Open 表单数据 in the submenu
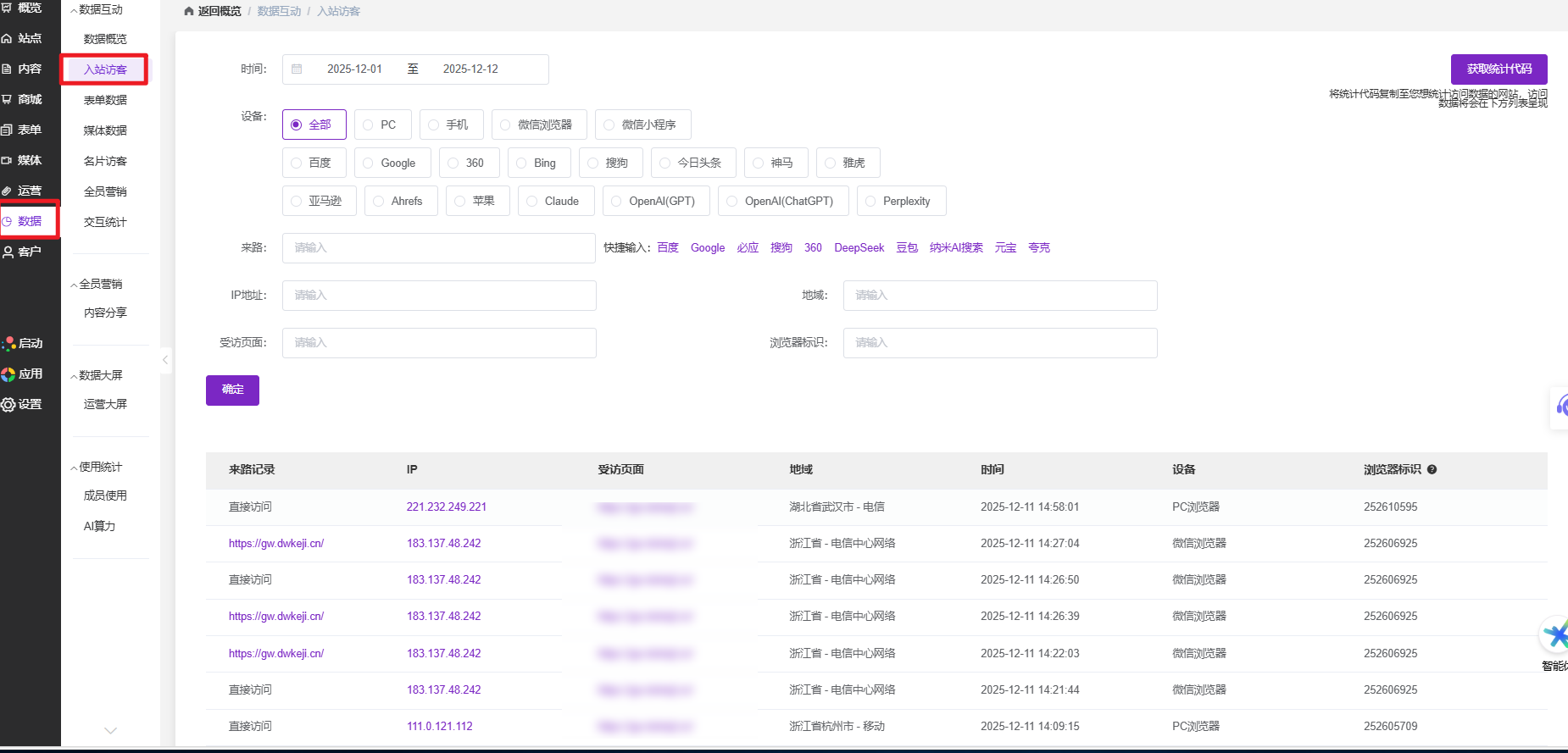The width and height of the screenshot is (1568, 753). [105, 100]
